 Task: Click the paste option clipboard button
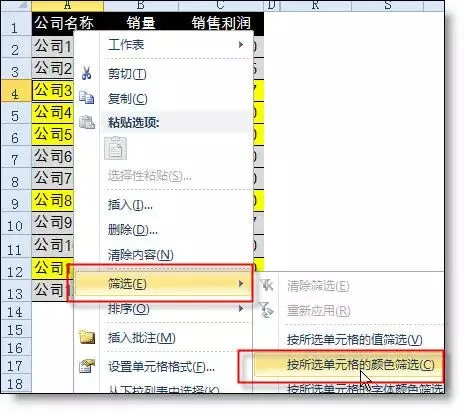click(115, 148)
